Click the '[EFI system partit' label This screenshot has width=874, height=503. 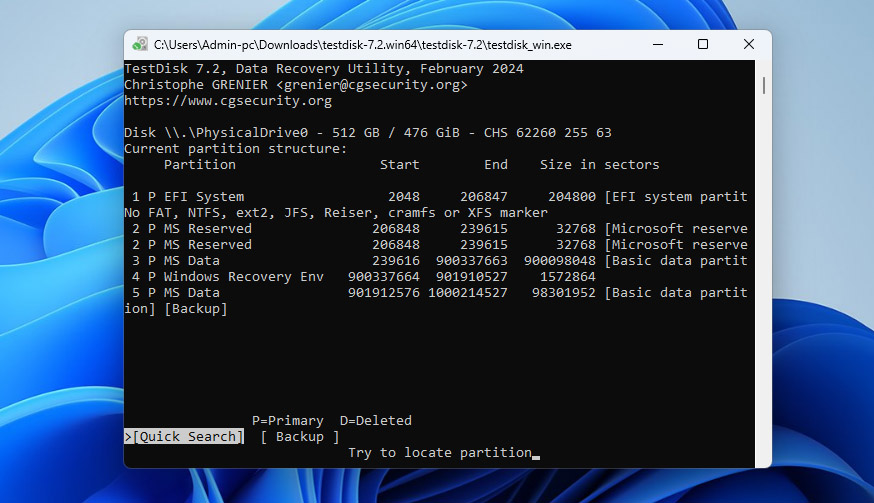(x=676, y=197)
